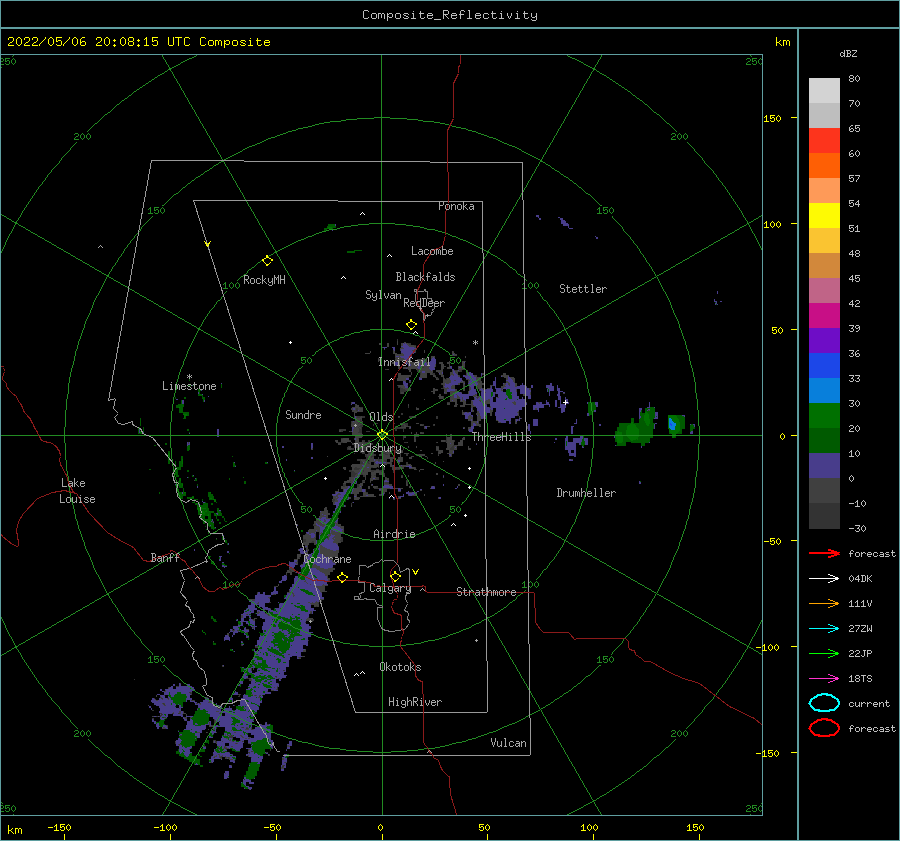Click the Stettler city label

click(583, 289)
